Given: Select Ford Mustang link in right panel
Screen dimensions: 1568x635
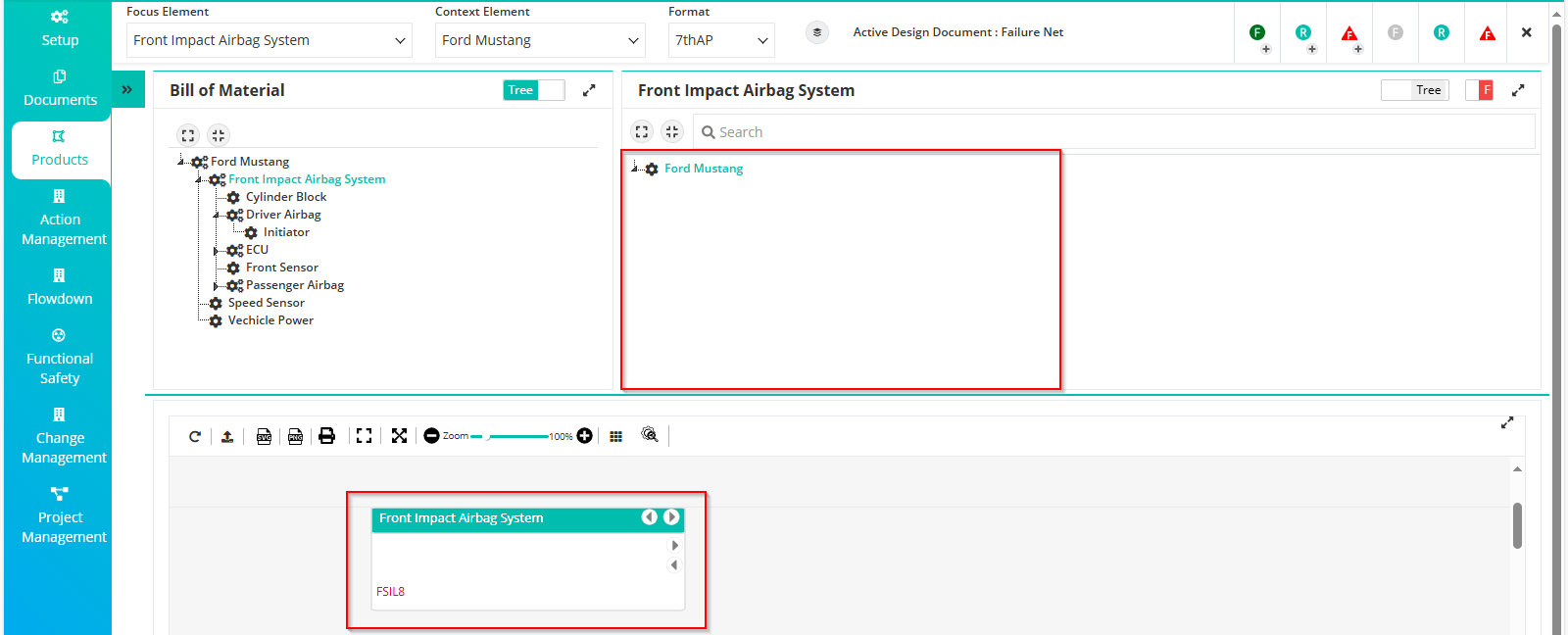Looking at the screenshot, I should (x=704, y=169).
